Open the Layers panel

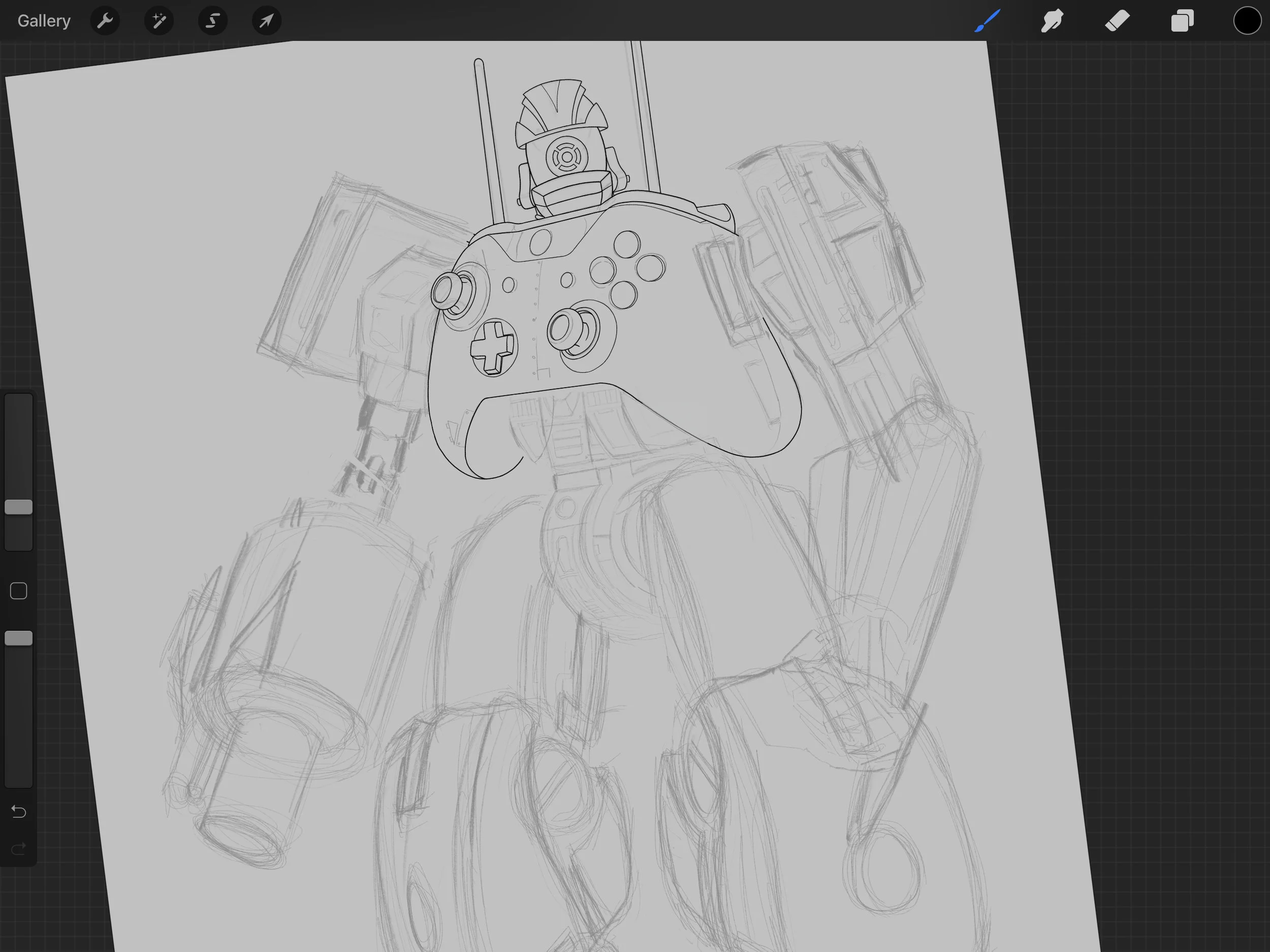[1182, 21]
